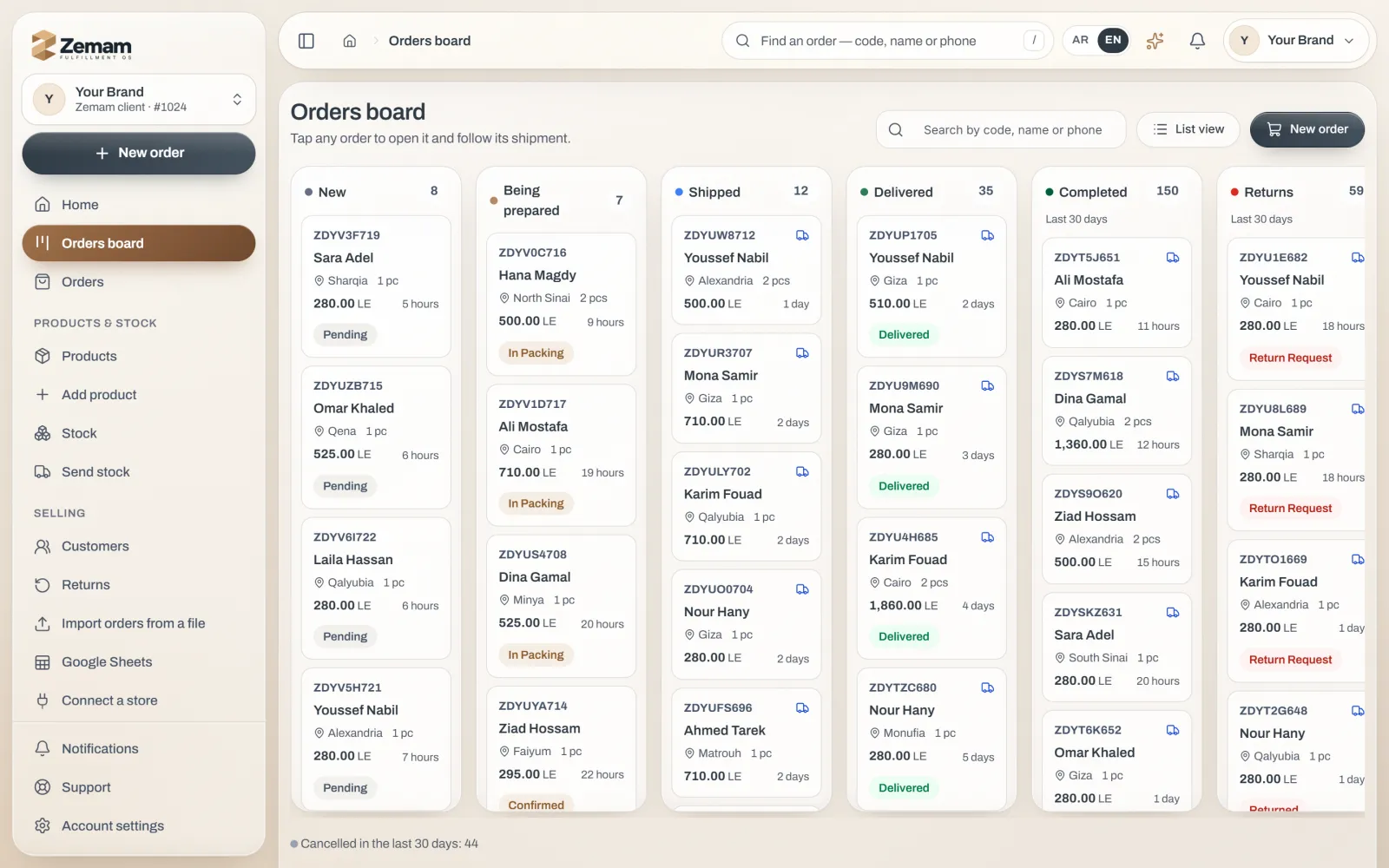
Task: Open order ZDYV3F719 for Sara Adel
Action: [376, 286]
